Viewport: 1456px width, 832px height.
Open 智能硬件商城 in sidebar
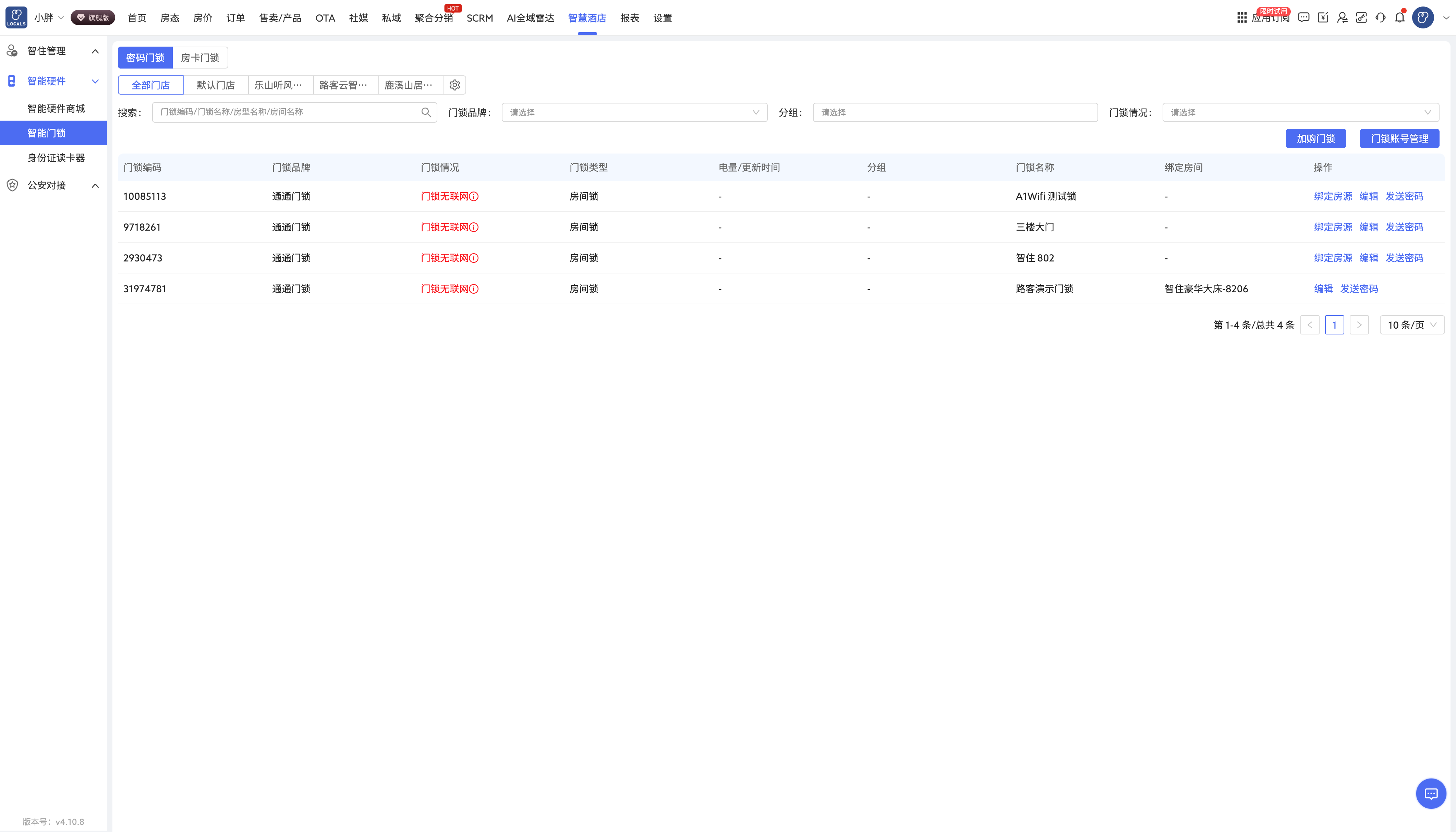[x=56, y=109]
